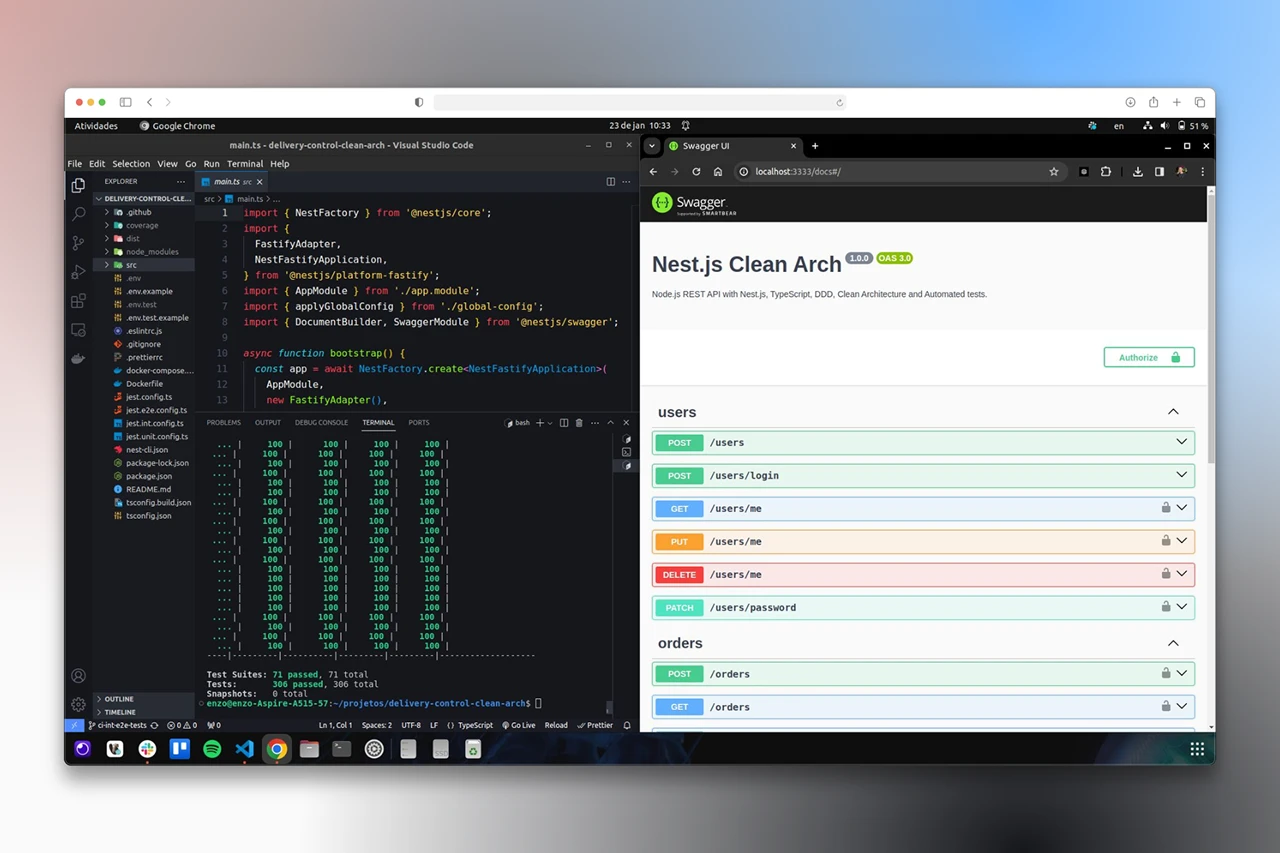Open the VS Code Explorer view icon
The height and width of the screenshot is (853, 1280).
click(78, 185)
